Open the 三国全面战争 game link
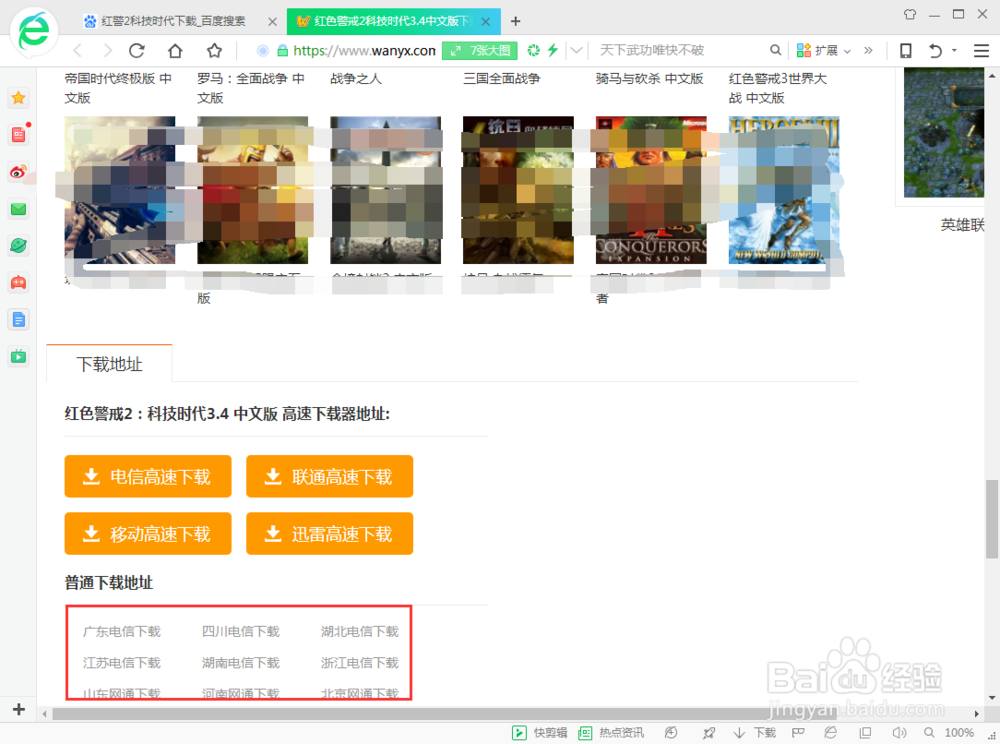 click(502, 78)
